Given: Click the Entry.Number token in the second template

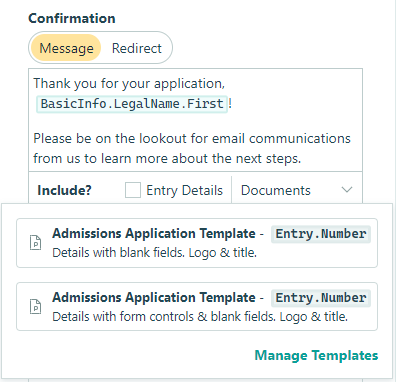Looking at the screenshot, I should [321, 298].
